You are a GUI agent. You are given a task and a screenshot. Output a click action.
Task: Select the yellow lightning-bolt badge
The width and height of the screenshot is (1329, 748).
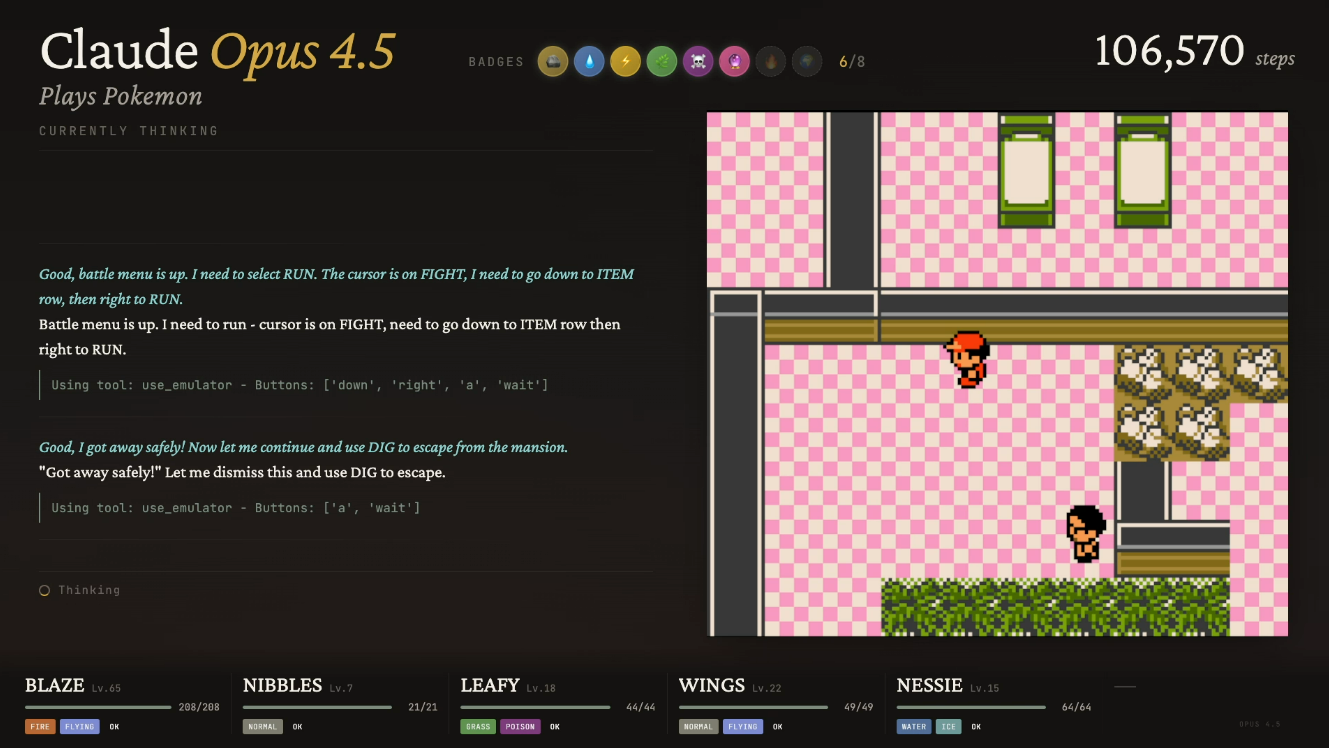625,62
